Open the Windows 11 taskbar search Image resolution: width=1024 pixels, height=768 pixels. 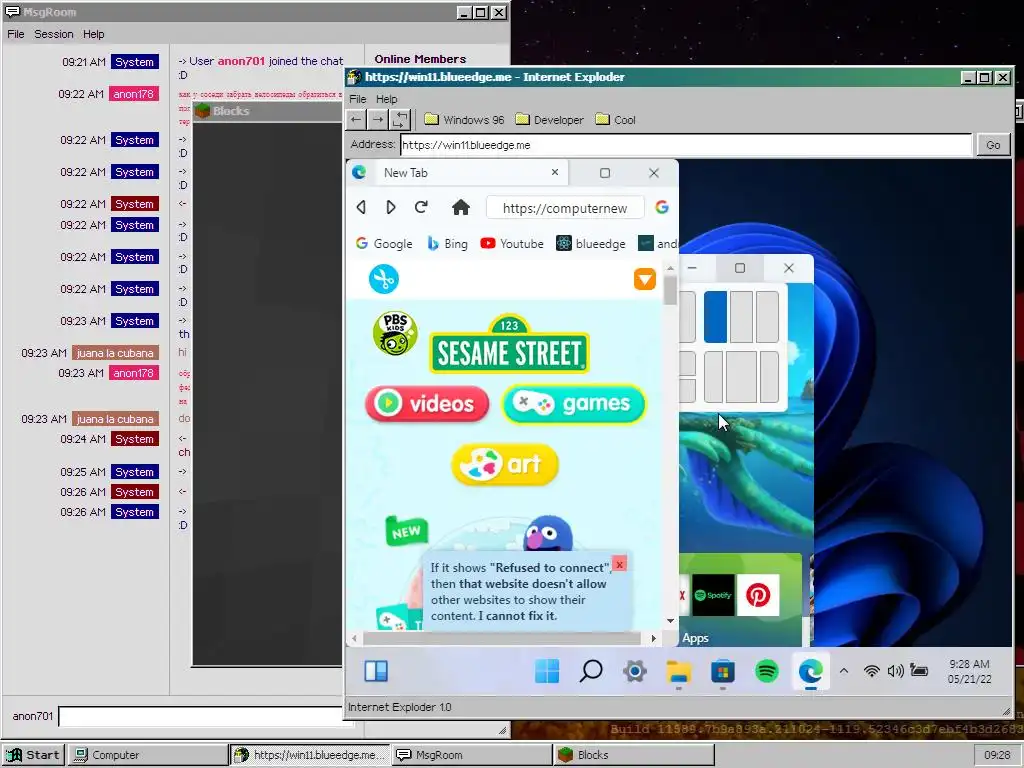[591, 671]
